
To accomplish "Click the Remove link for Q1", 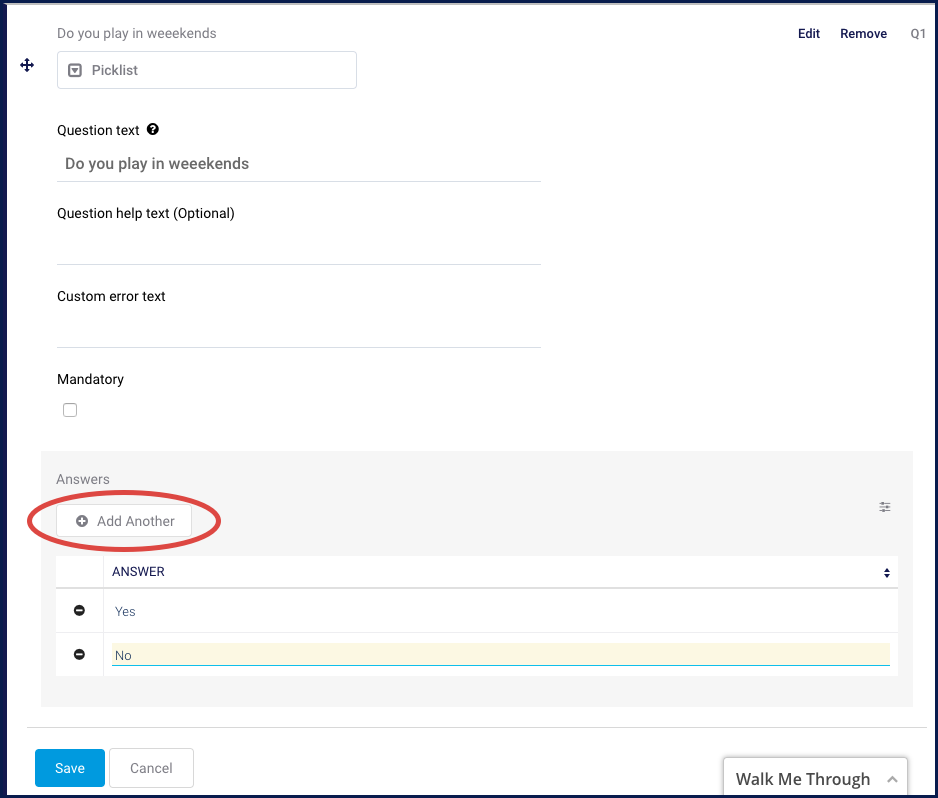I will click(863, 33).
